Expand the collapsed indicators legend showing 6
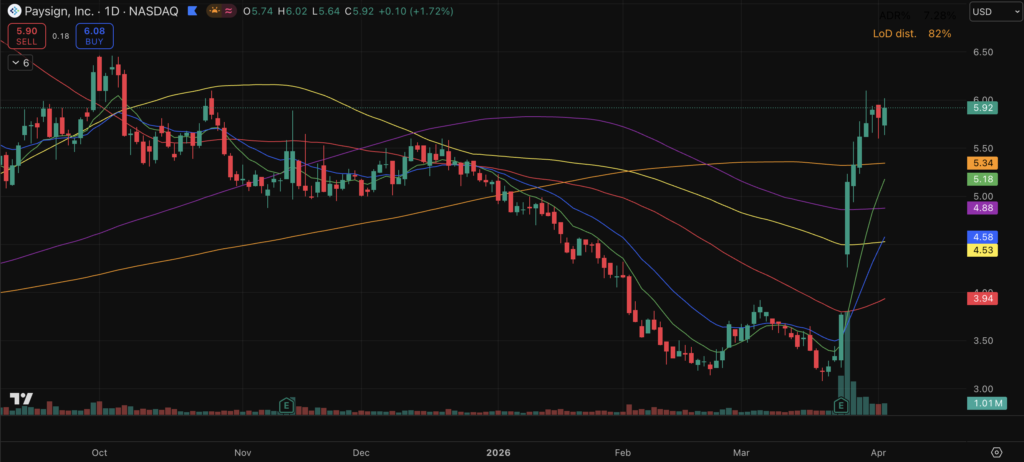Image resolution: width=1024 pixels, height=462 pixels. click(x=20, y=62)
